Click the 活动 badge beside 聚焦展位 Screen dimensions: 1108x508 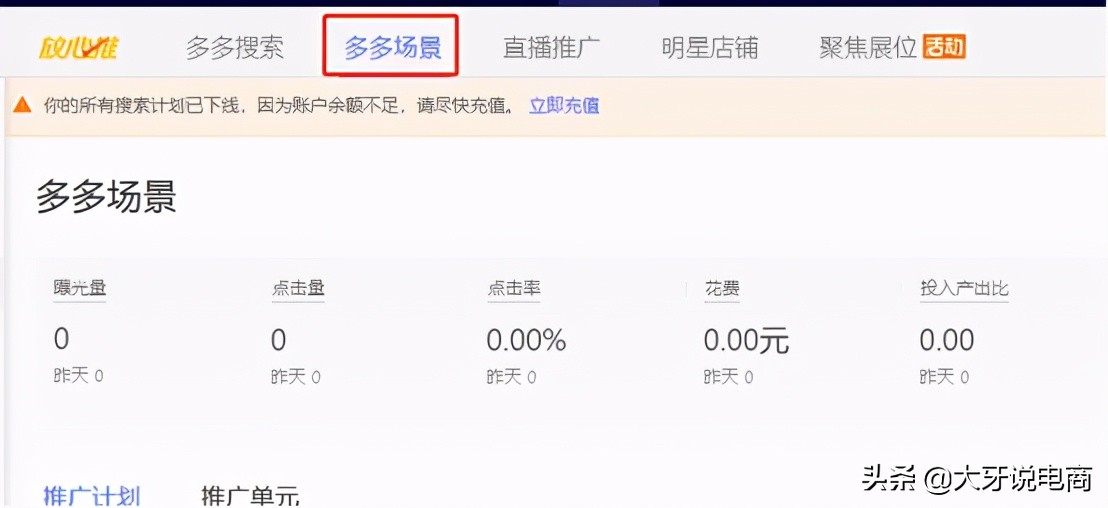[x=944, y=47]
